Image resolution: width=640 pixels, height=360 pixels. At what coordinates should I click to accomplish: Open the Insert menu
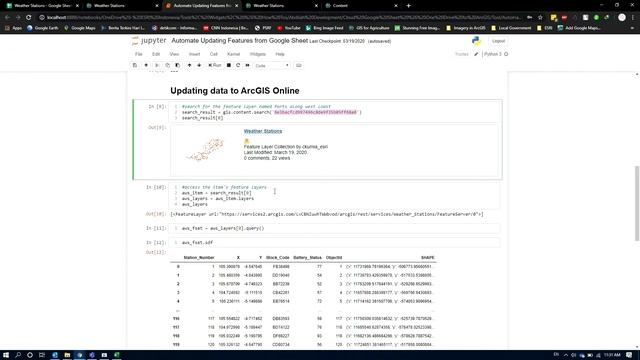194,54
